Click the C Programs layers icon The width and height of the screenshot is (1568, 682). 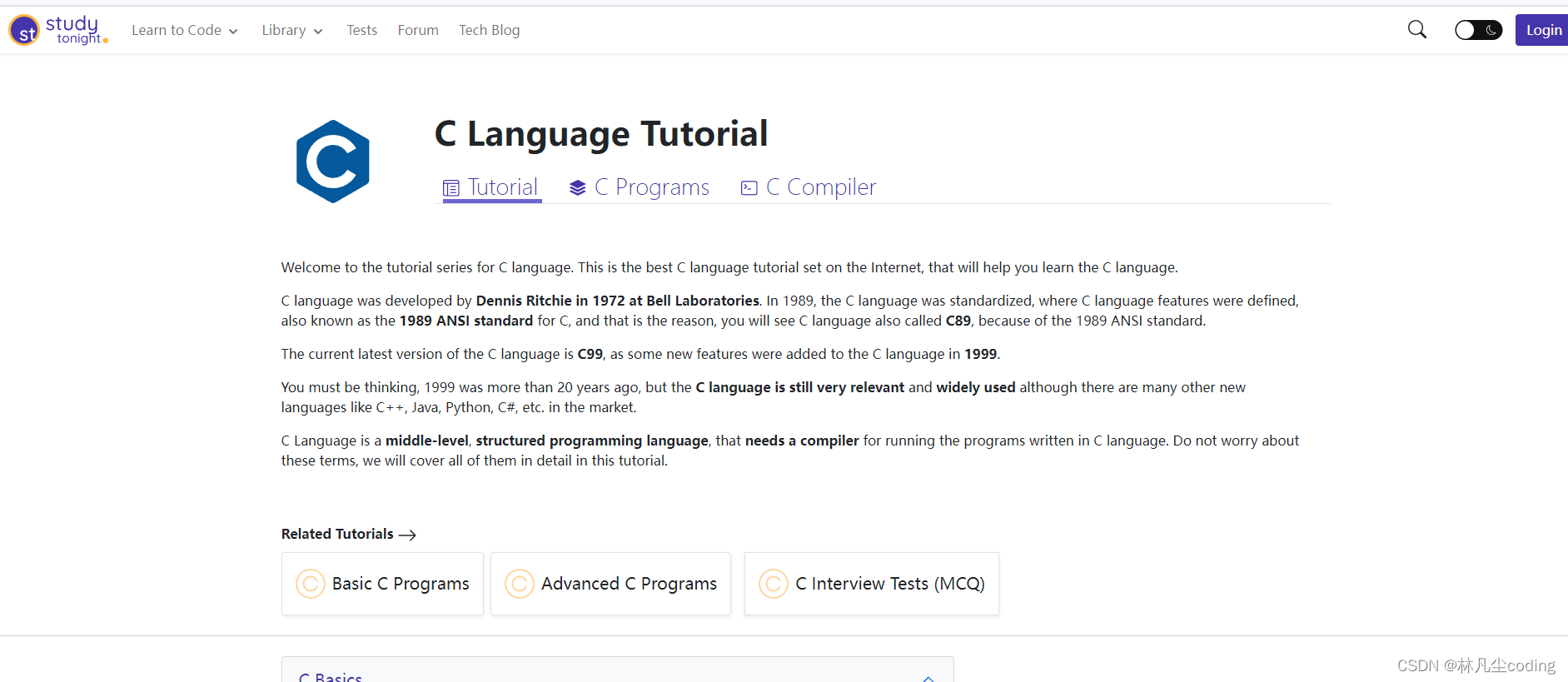(x=578, y=188)
